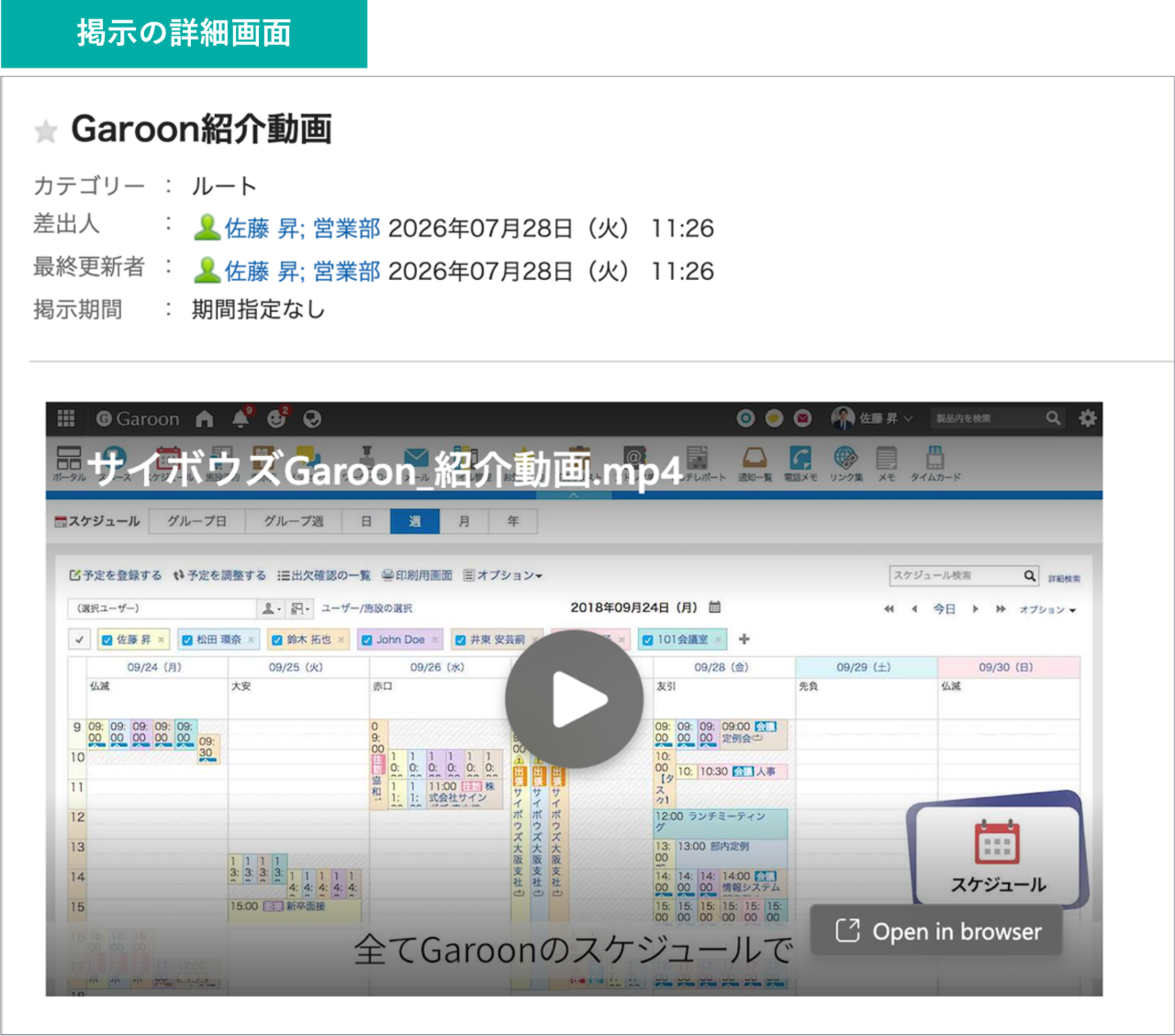Jump forward a week with double-right arrow
1175x1036 pixels.
(x=1001, y=609)
